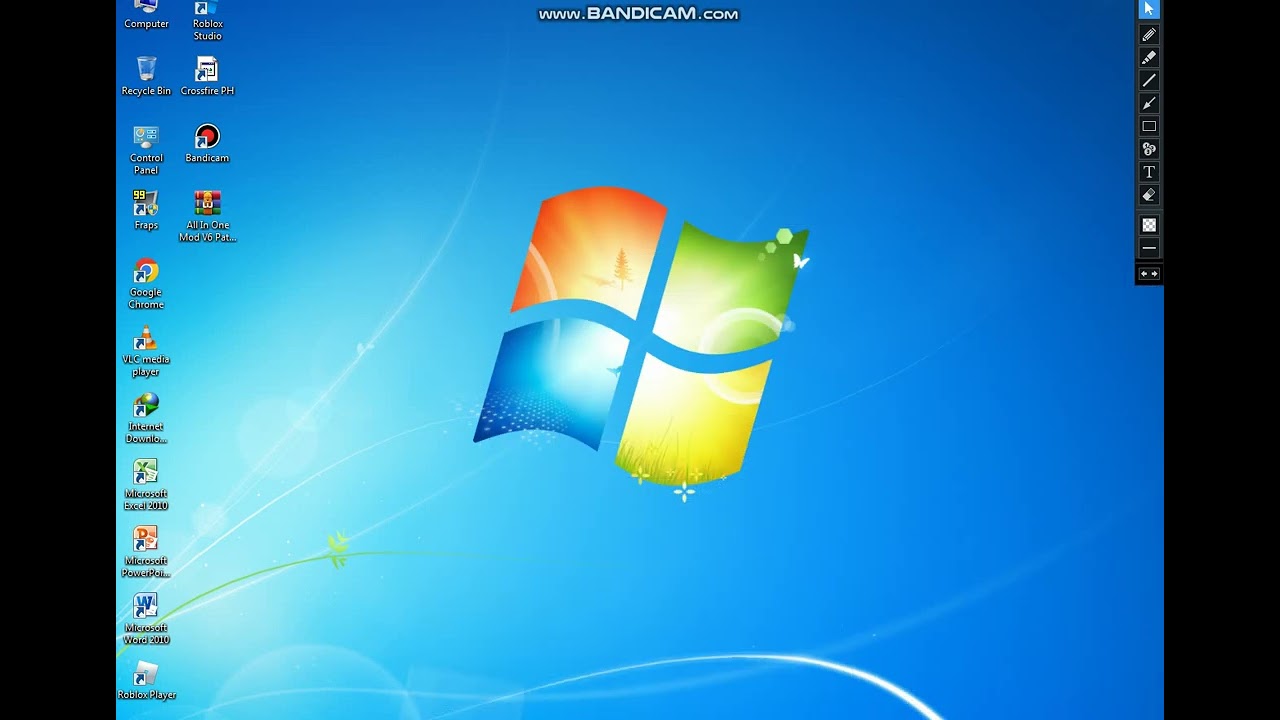Open the Recycle Bin
This screenshot has height=720, width=1280.
pos(146,76)
